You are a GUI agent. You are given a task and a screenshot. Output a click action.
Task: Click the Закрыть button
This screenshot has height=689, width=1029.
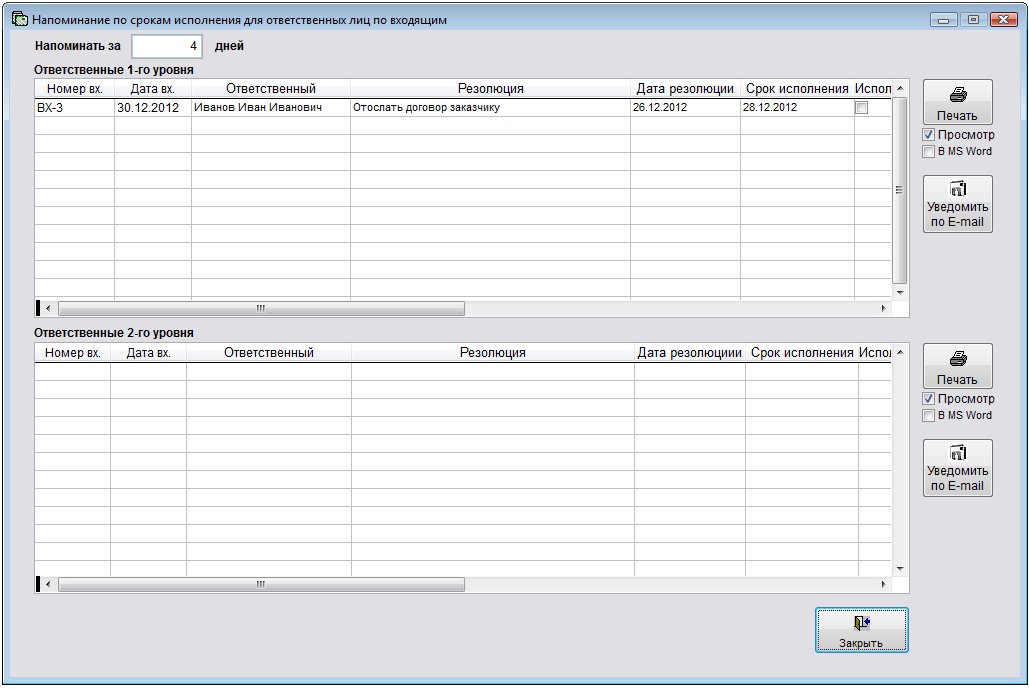862,630
